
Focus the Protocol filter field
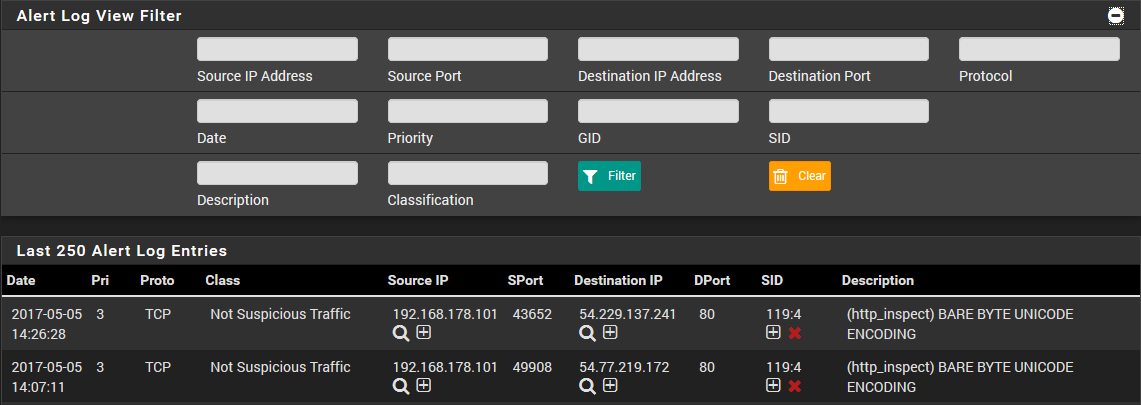point(1039,49)
